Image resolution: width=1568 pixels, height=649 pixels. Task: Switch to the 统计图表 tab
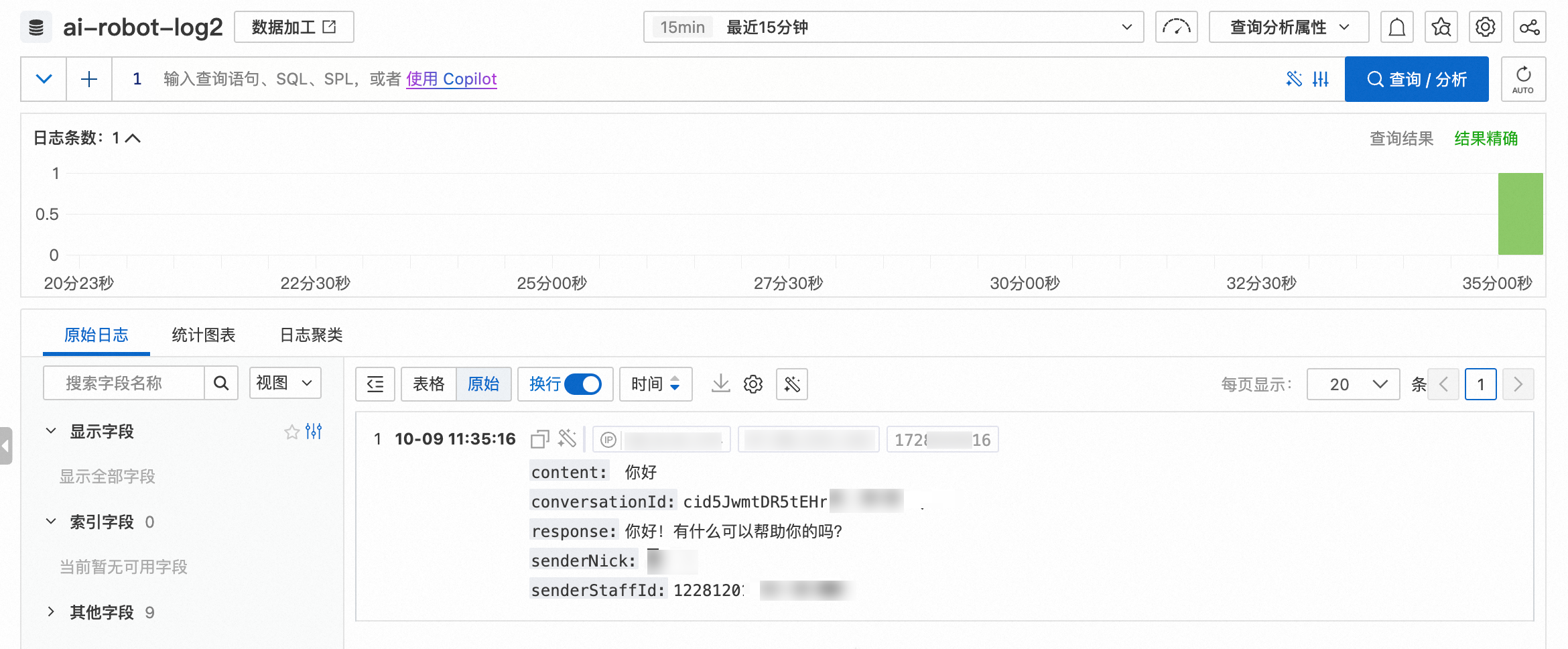coord(203,335)
